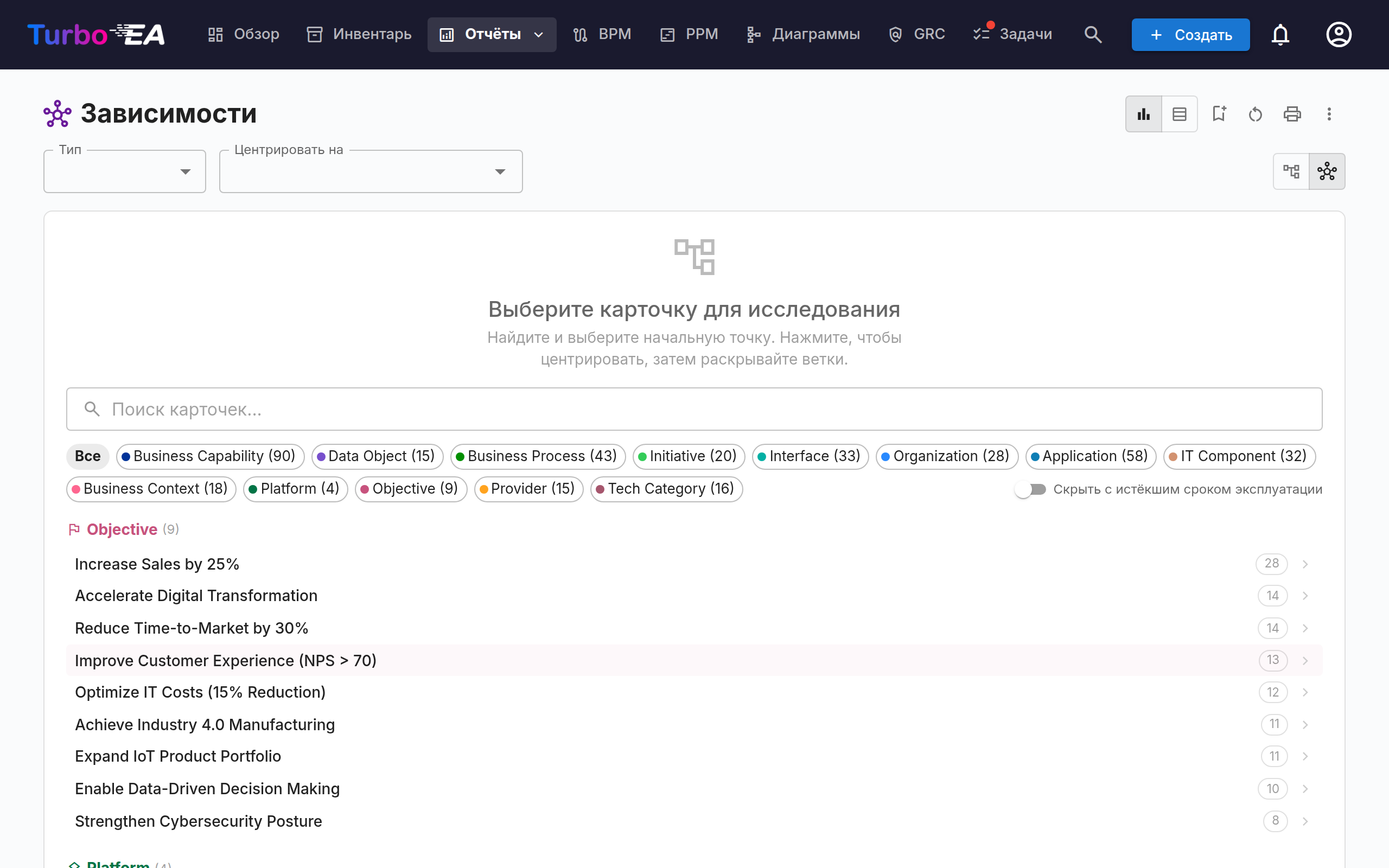Viewport: 1389px width, 868px height.
Task: Switch to chart view icon
Action: (1143, 114)
